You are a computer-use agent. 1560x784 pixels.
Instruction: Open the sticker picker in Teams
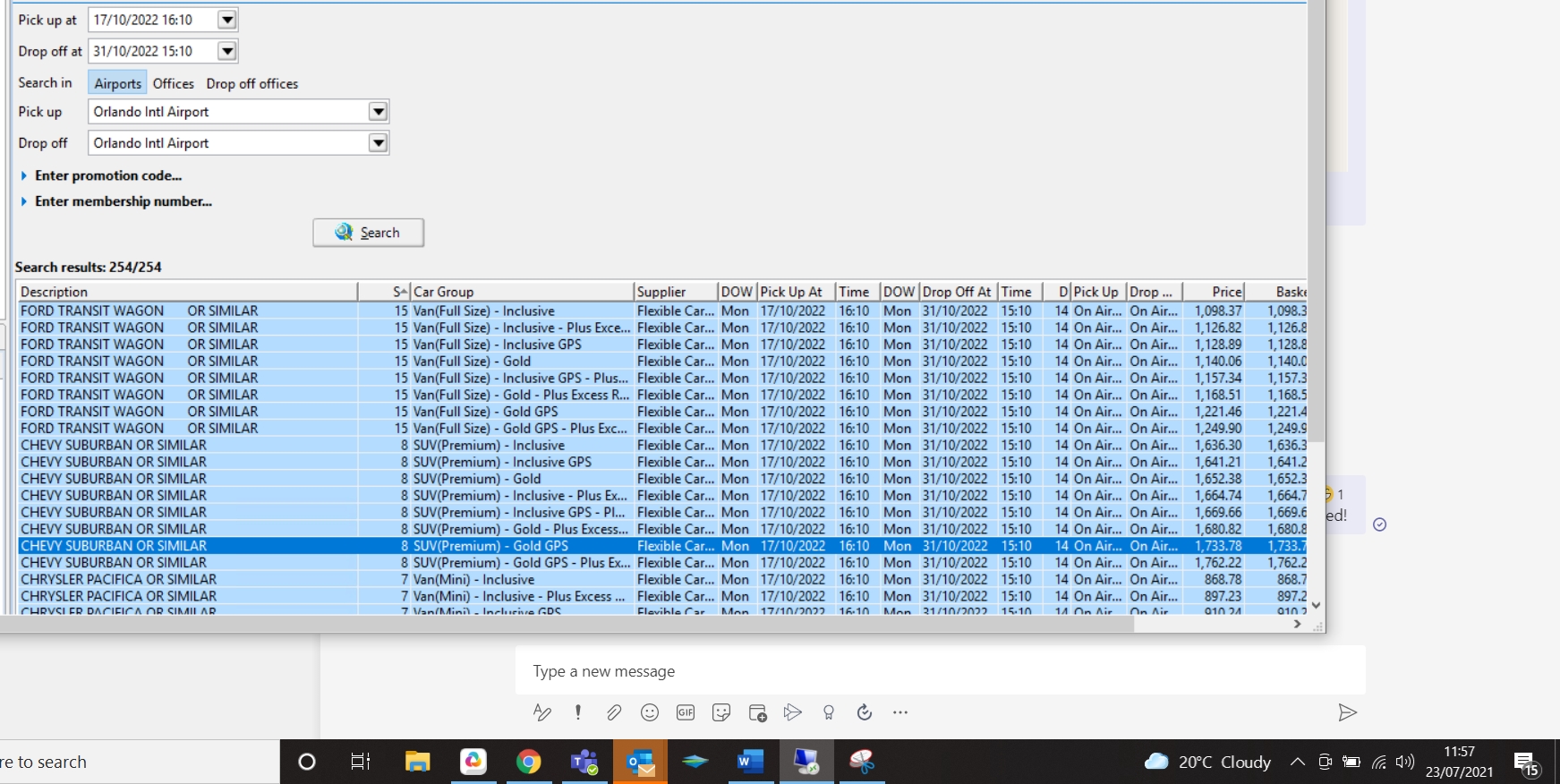point(721,712)
